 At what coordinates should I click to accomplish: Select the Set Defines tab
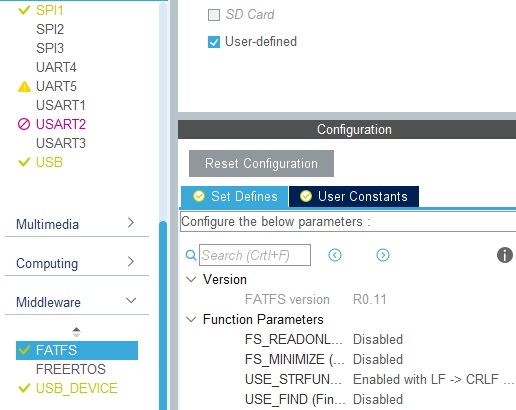pyautogui.click(x=235, y=196)
